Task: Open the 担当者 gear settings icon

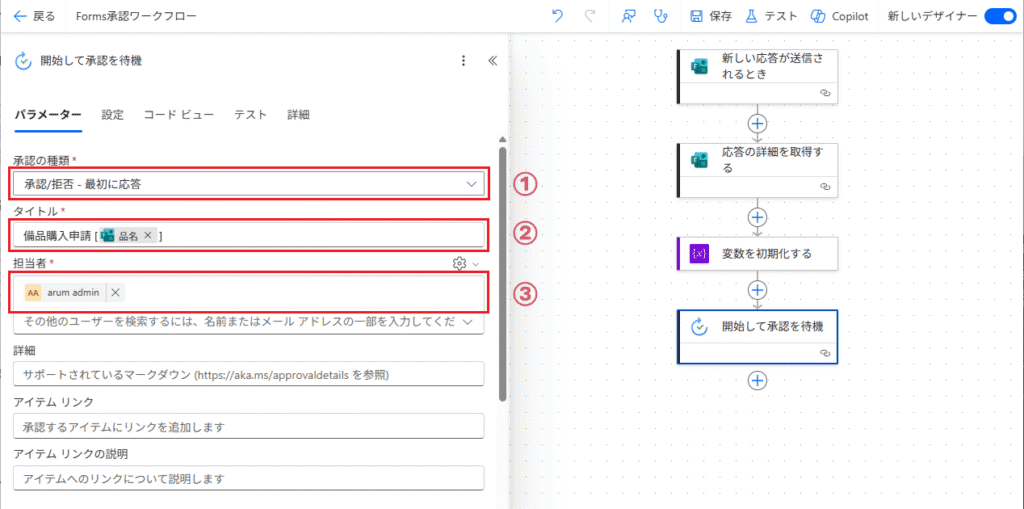Action: click(x=459, y=263)
